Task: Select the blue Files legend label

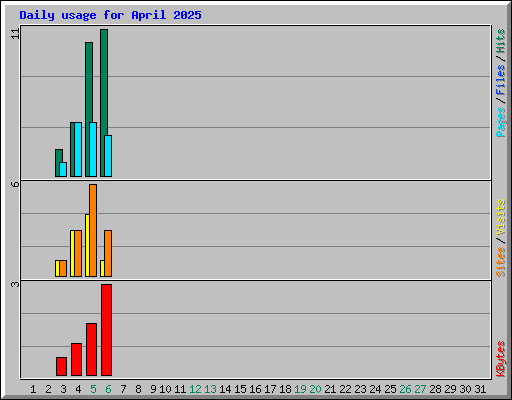Action: tap(501, 80)
